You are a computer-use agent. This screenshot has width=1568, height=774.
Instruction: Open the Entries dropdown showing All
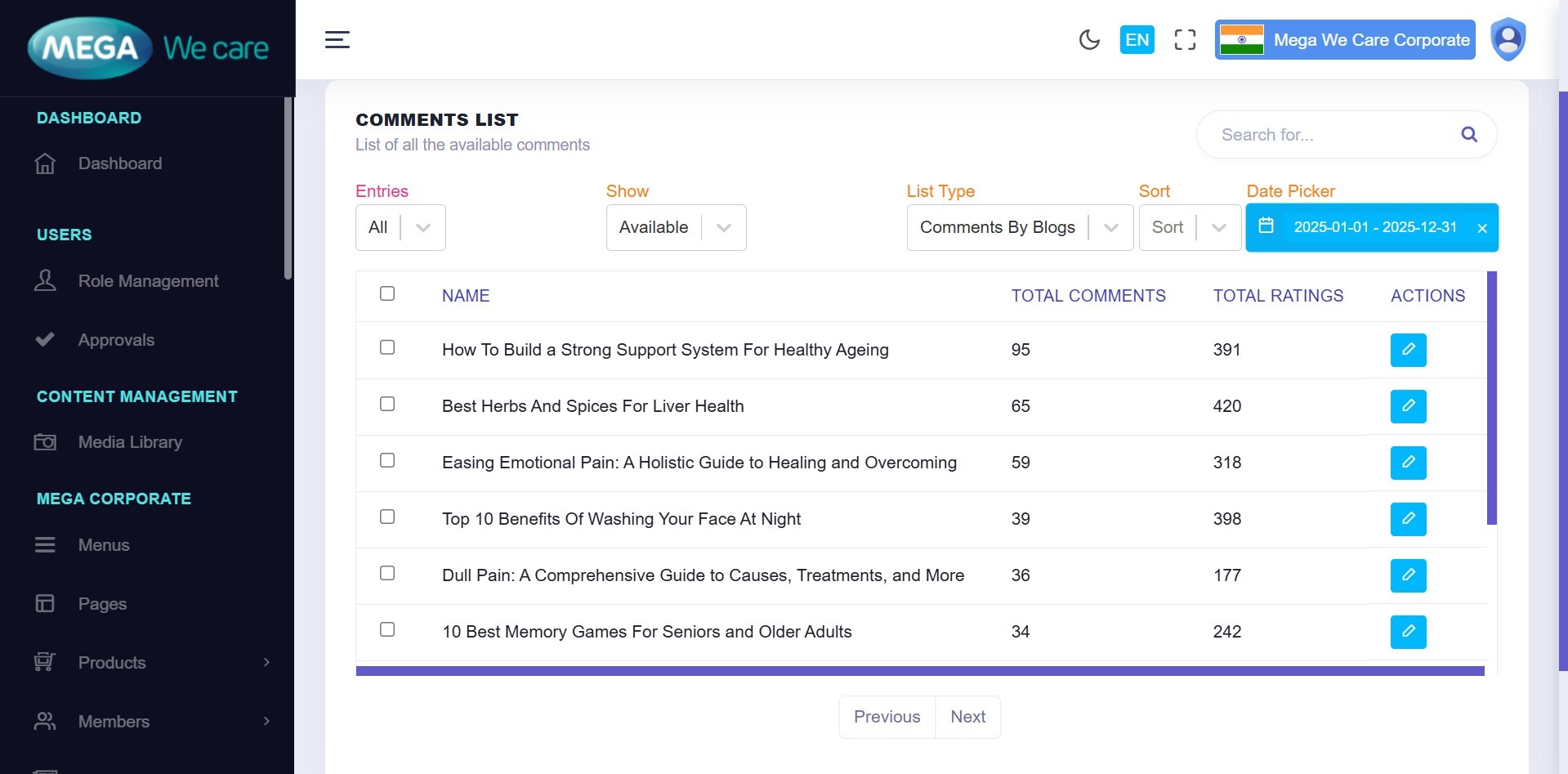click(x=400, y=227)
